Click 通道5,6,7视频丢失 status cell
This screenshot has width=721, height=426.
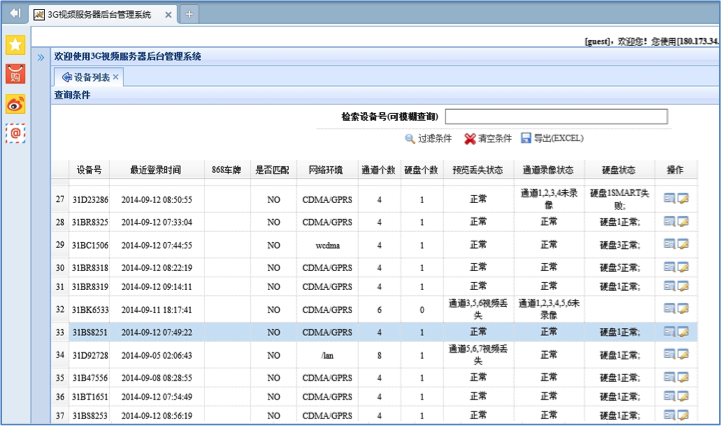click(478, 355)
